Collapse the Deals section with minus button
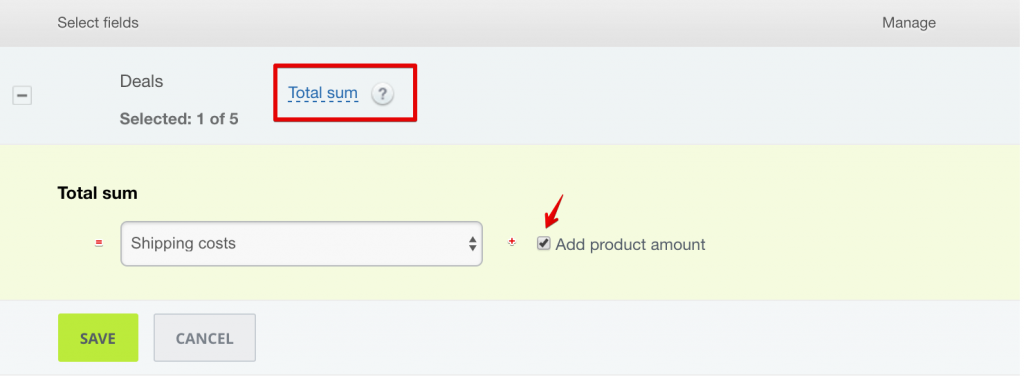The width and height of the screenshot is (1024, 377). click(22, 96)
